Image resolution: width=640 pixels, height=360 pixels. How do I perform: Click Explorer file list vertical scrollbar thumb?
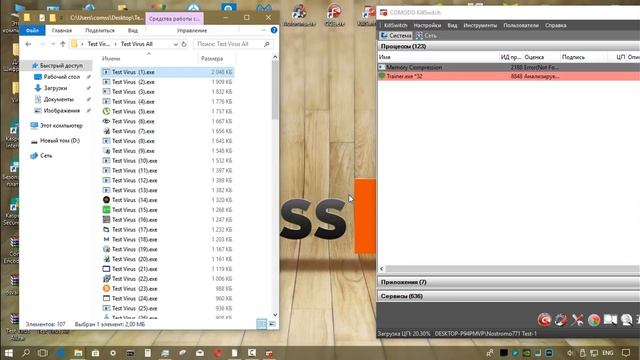coord(275,90)
